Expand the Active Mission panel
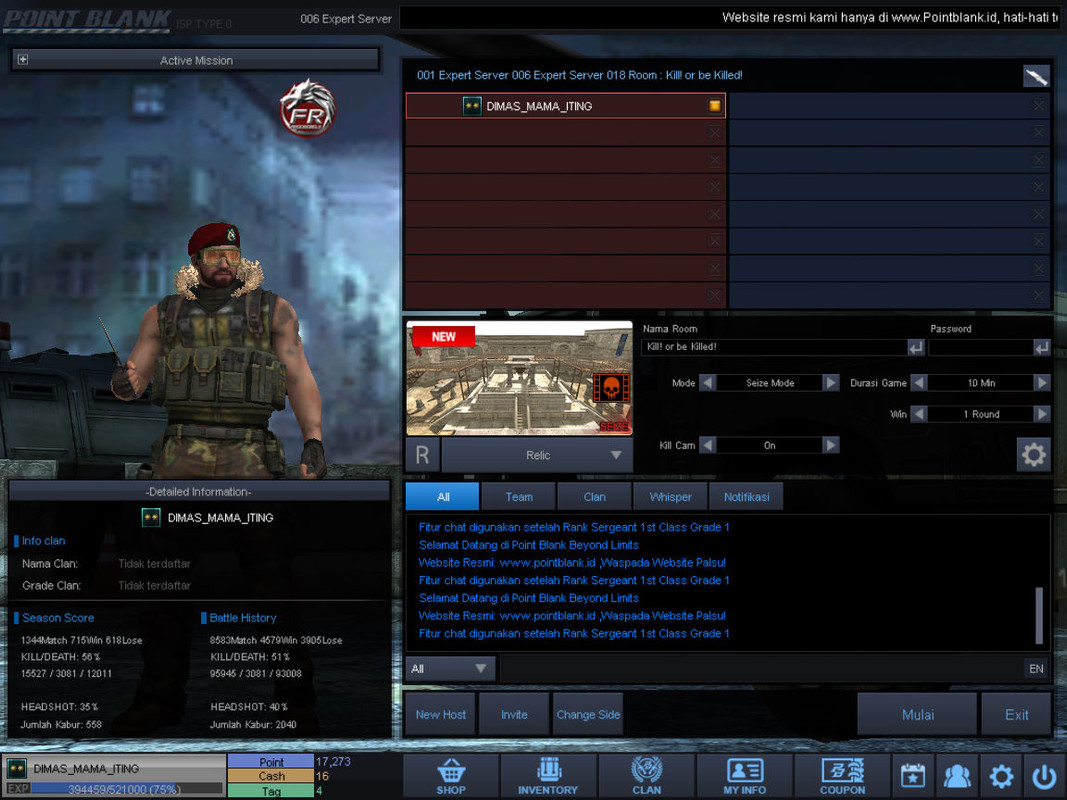The height and width of the screenshot is (800, 1067). [x=23, y=60]
